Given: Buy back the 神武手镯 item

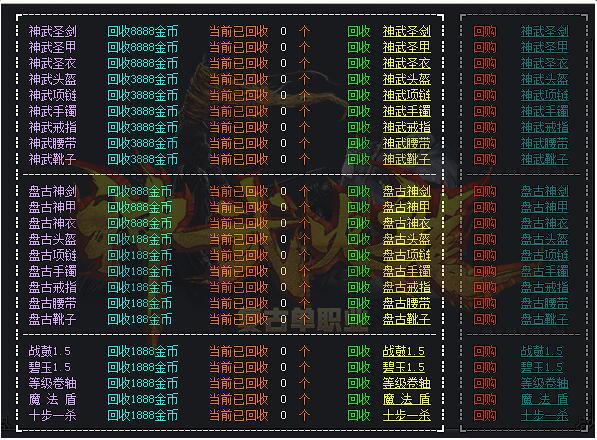Looking at the screenshot, I should point(544,111).
